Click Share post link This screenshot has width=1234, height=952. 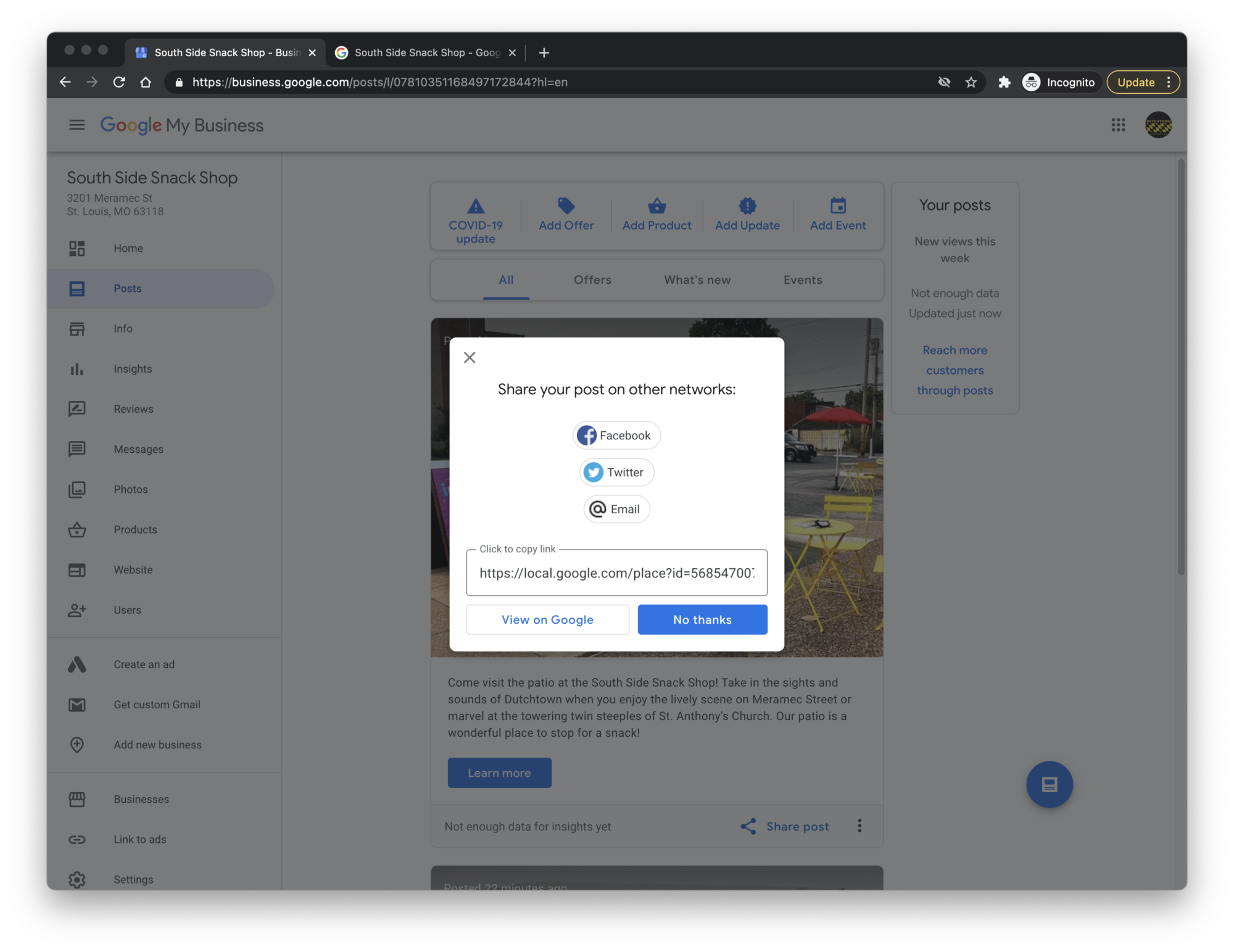tap(785, 827)
